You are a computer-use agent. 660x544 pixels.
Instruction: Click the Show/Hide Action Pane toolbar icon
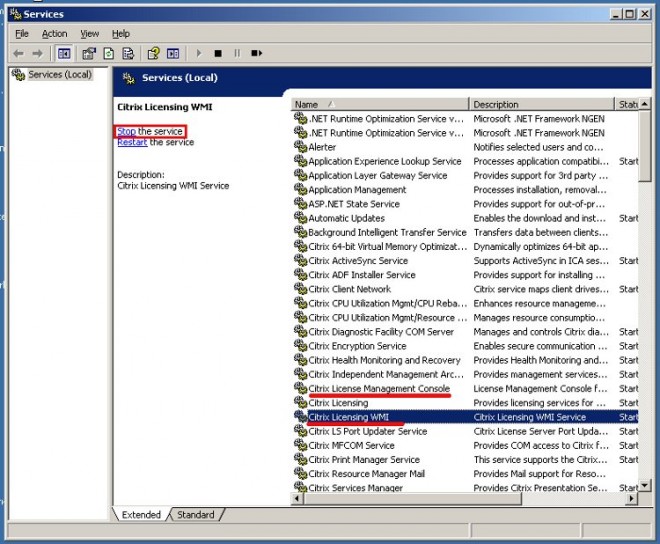[x=173, y=53]
